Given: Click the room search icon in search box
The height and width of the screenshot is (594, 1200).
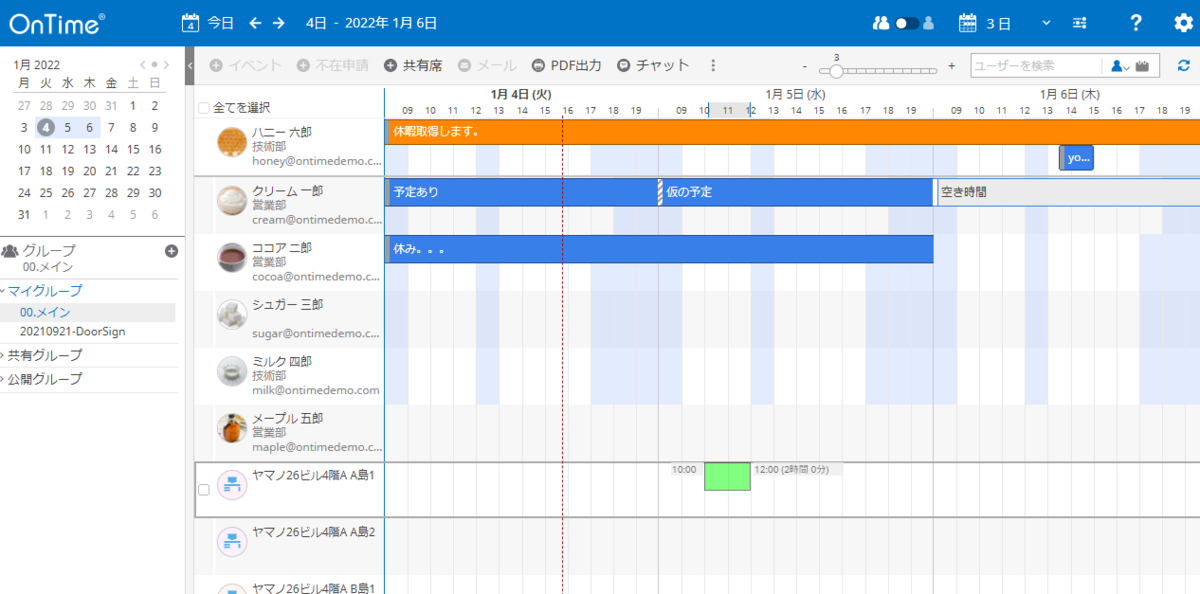Looking at the screenshot, I should [x=1142, y=66].
